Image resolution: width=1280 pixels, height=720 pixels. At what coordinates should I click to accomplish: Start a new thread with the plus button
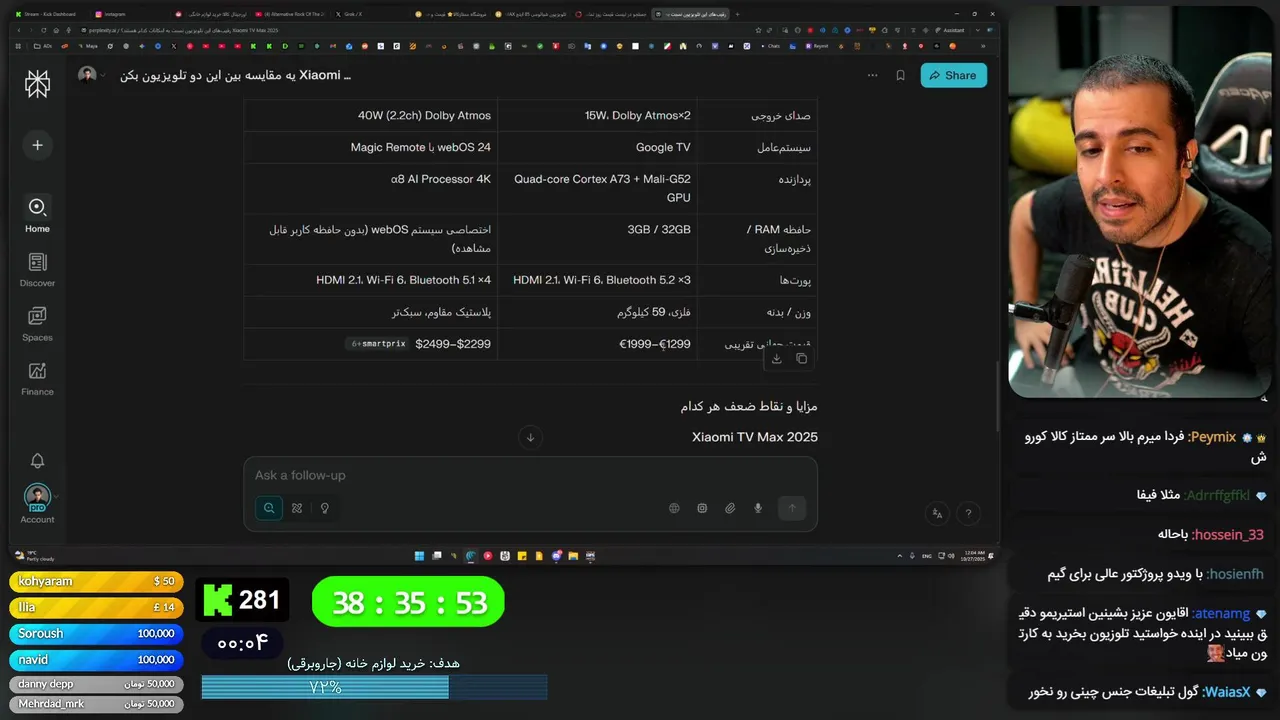(37, 145)
